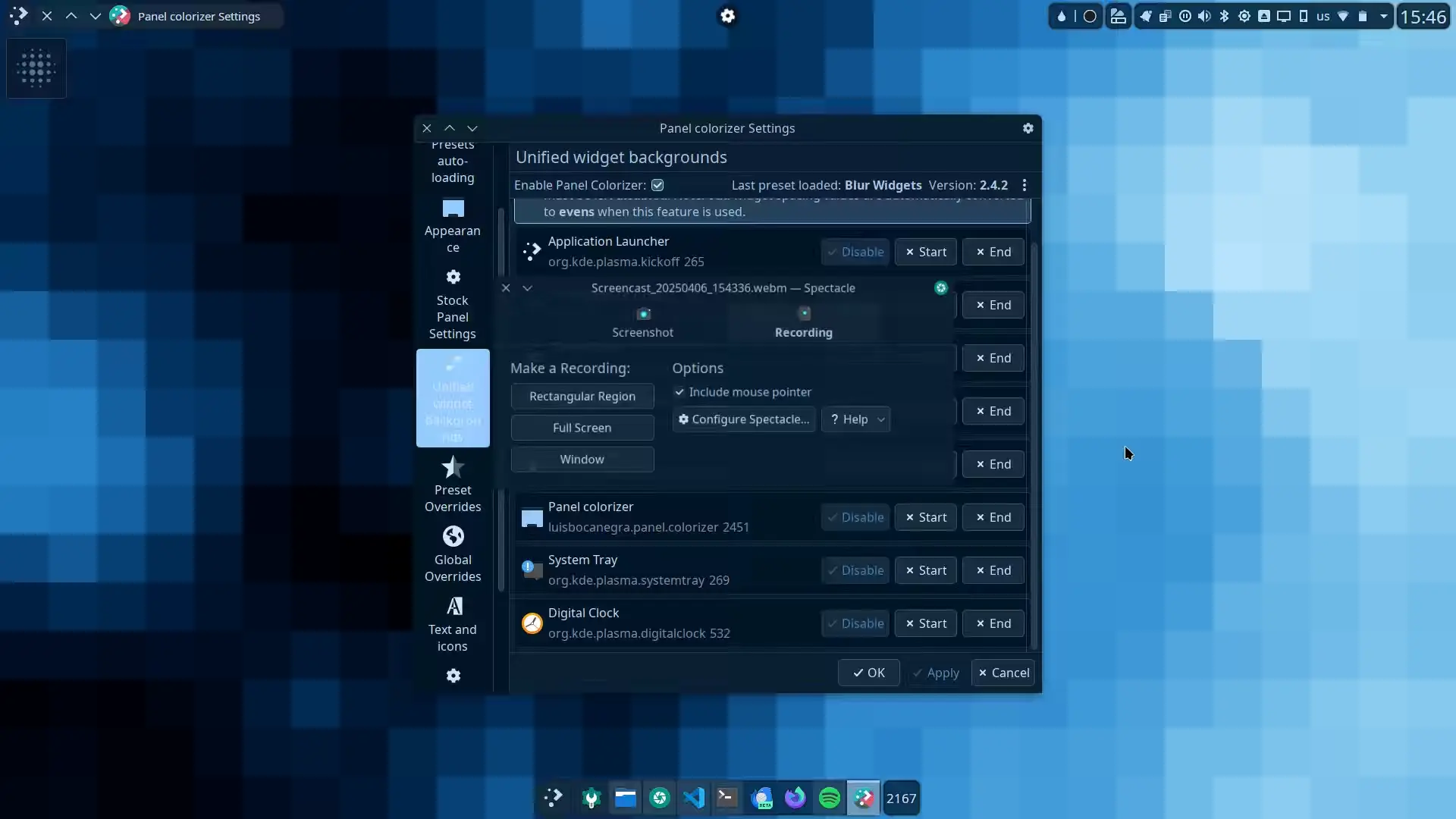Select the Recording tab in Spectacle

point(803,322)
